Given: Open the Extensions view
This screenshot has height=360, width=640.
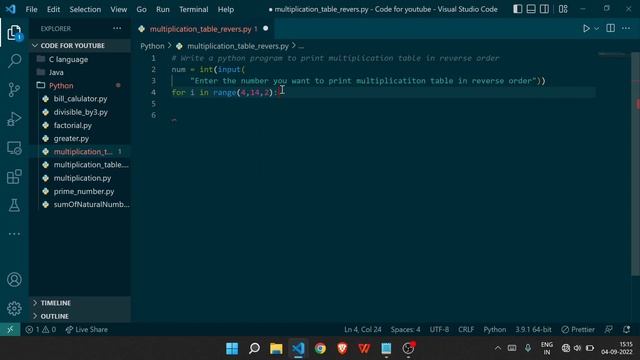Looking at the screenshot, I should pos(14,177).
